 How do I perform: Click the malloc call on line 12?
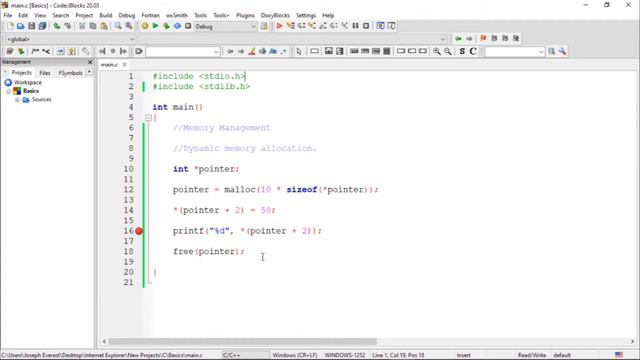[x=240, y=190]
